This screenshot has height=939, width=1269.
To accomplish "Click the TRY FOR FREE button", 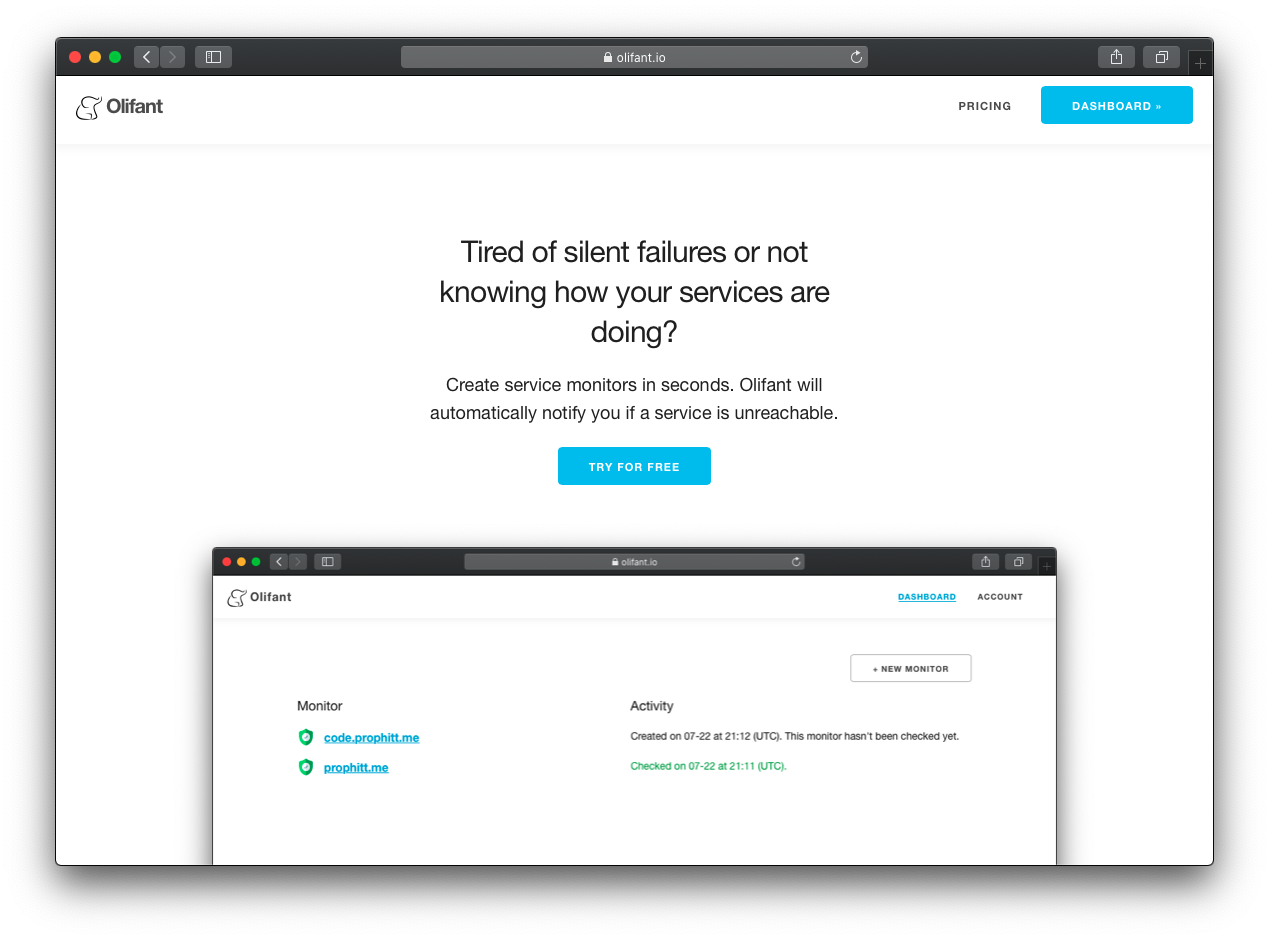I will (x=634, y=466).
